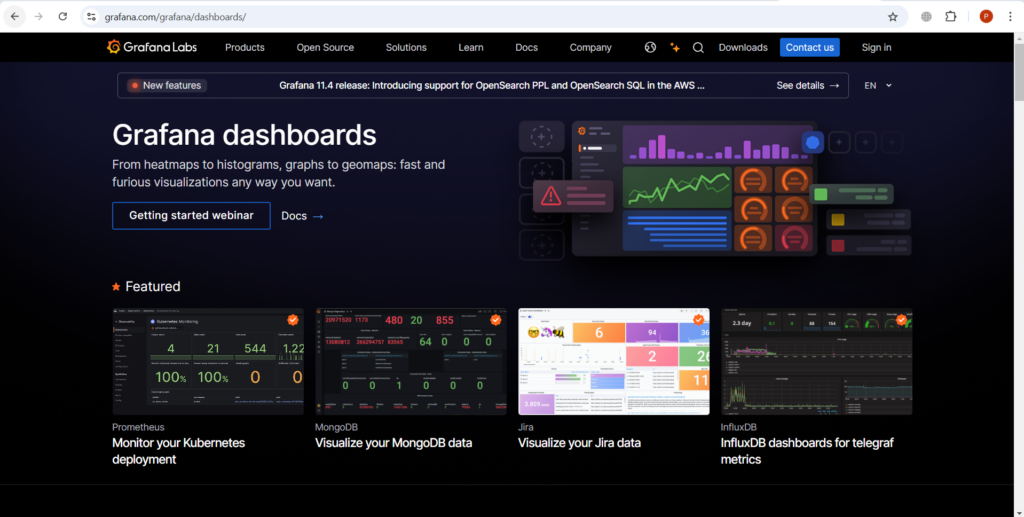Open the Jira dashboard thumbnail
Viewport: 1024px width, 517px height.
(x=614, y=362)
